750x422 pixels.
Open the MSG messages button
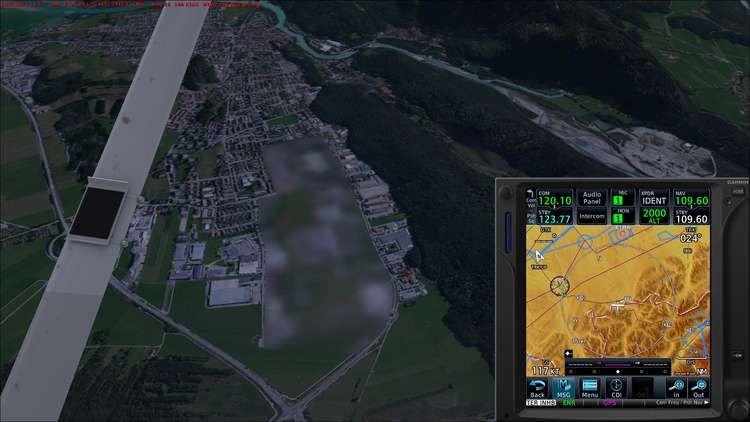point(563,388)
